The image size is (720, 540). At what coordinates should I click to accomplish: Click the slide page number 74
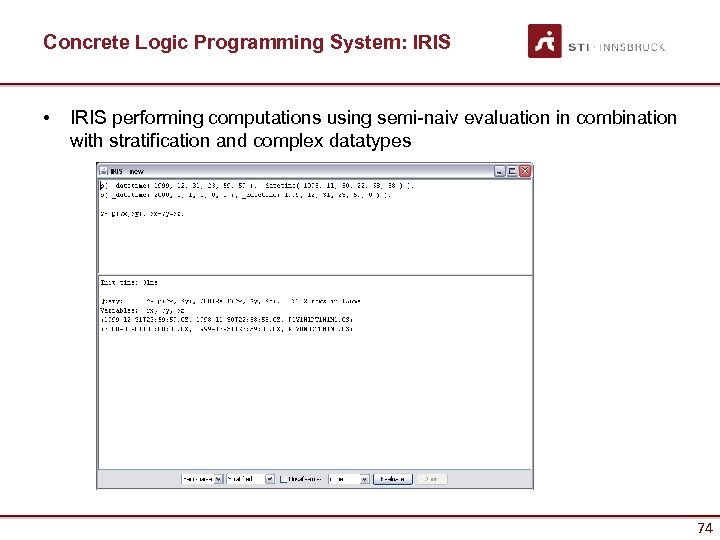(705, 528)
